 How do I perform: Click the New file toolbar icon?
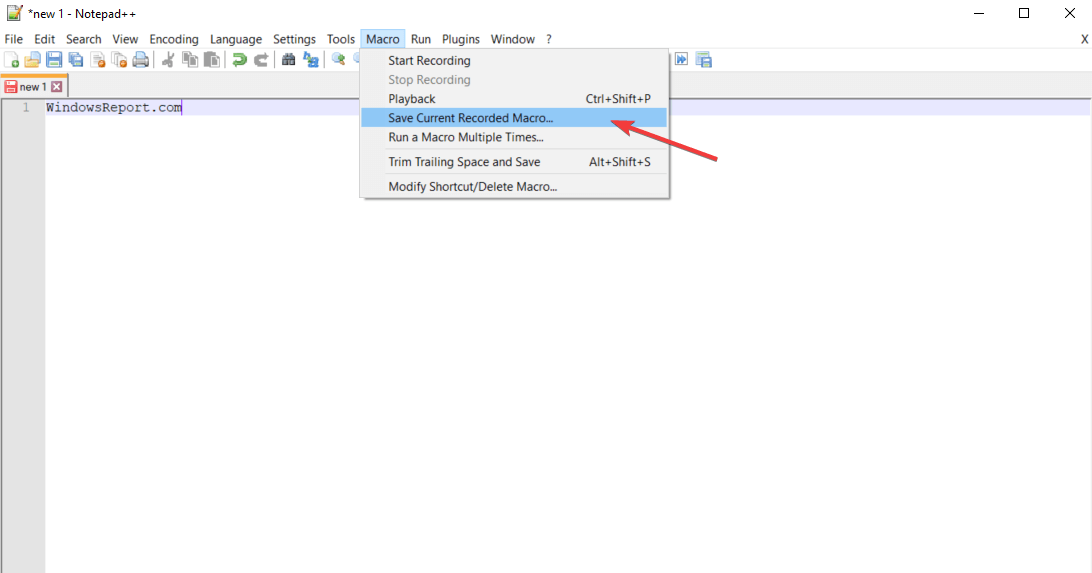12,60
